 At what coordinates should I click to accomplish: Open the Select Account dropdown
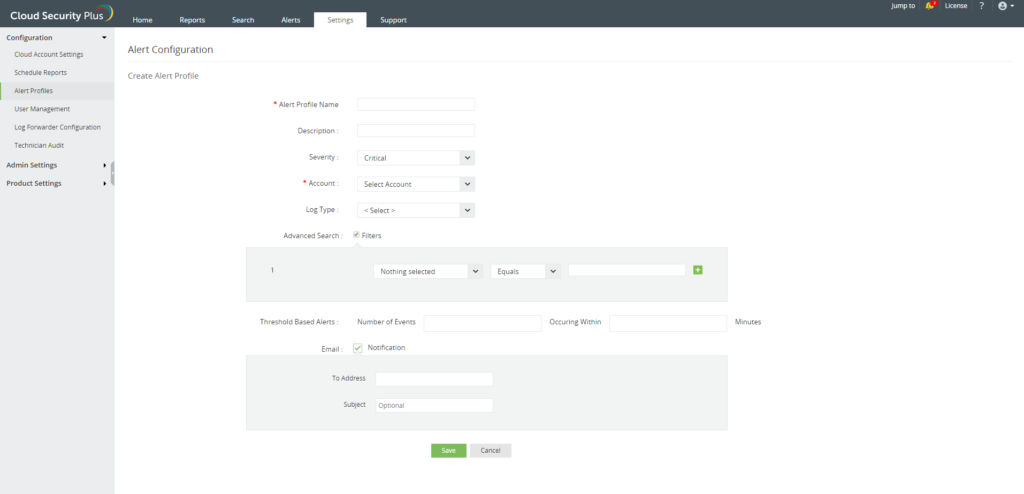(x=415, y=184)
